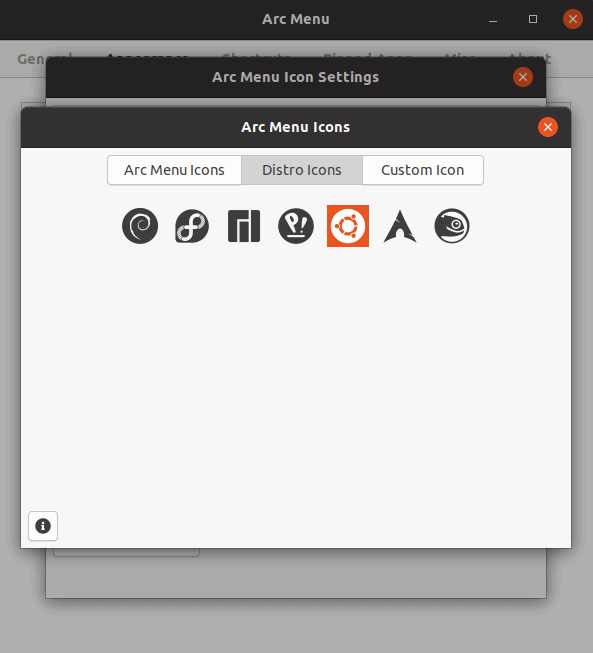The height and width of the screenshot is (653, 593).
Task: Choose the Fedora logo icon
Action: coord(192,226)
